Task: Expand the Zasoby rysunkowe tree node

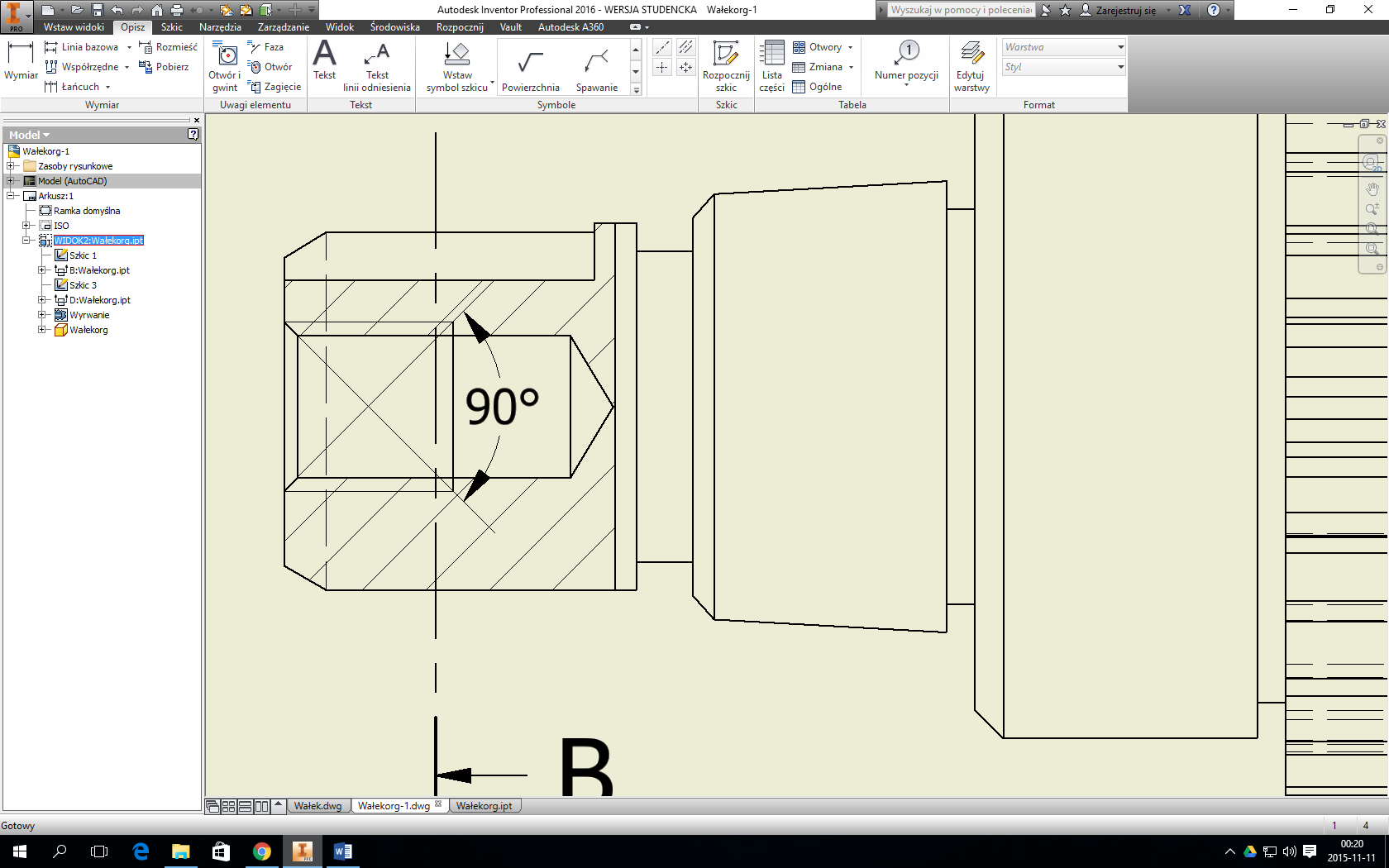Action: (x=11, y=166)
